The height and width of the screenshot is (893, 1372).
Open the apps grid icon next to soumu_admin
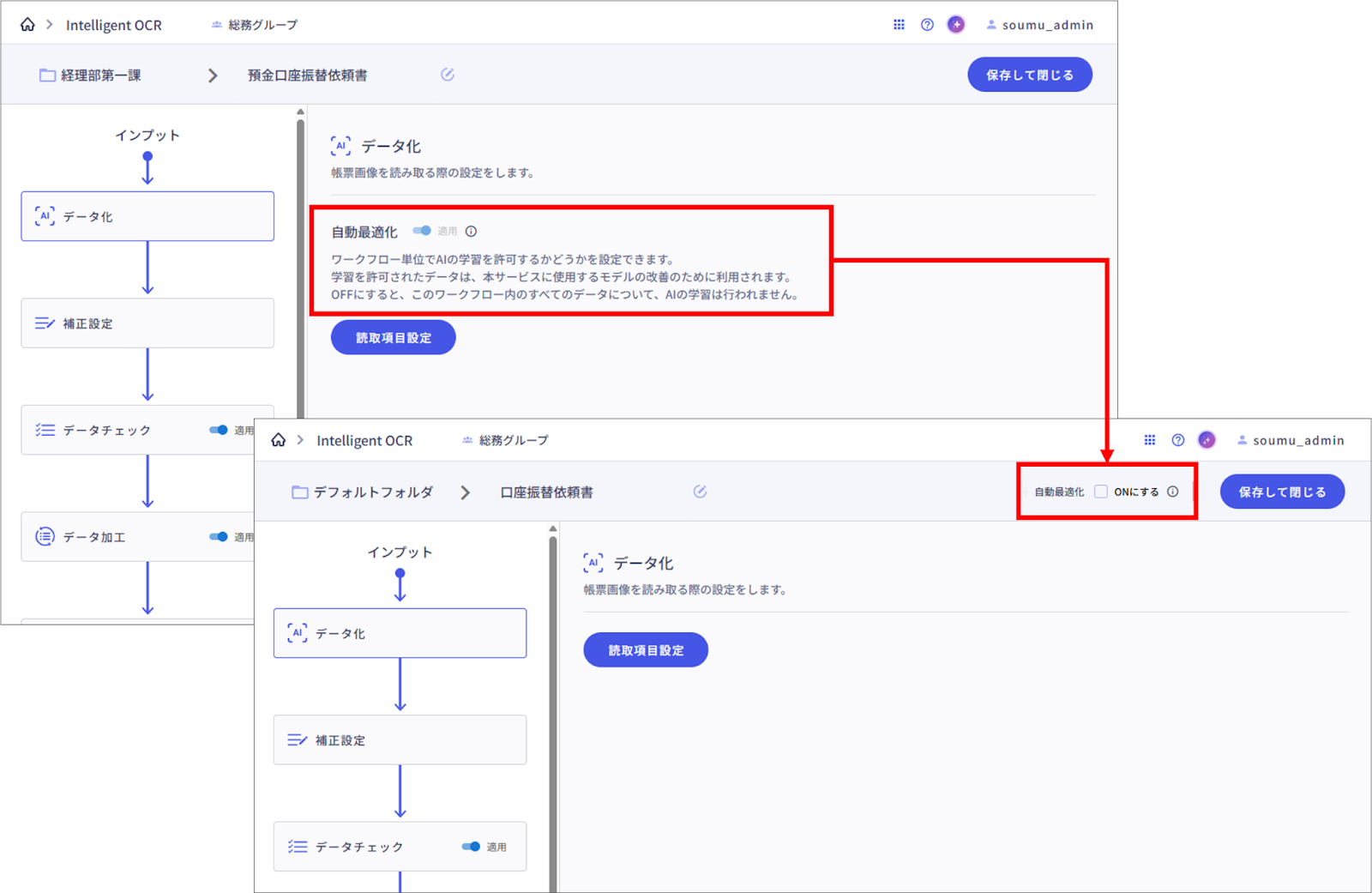899,25
